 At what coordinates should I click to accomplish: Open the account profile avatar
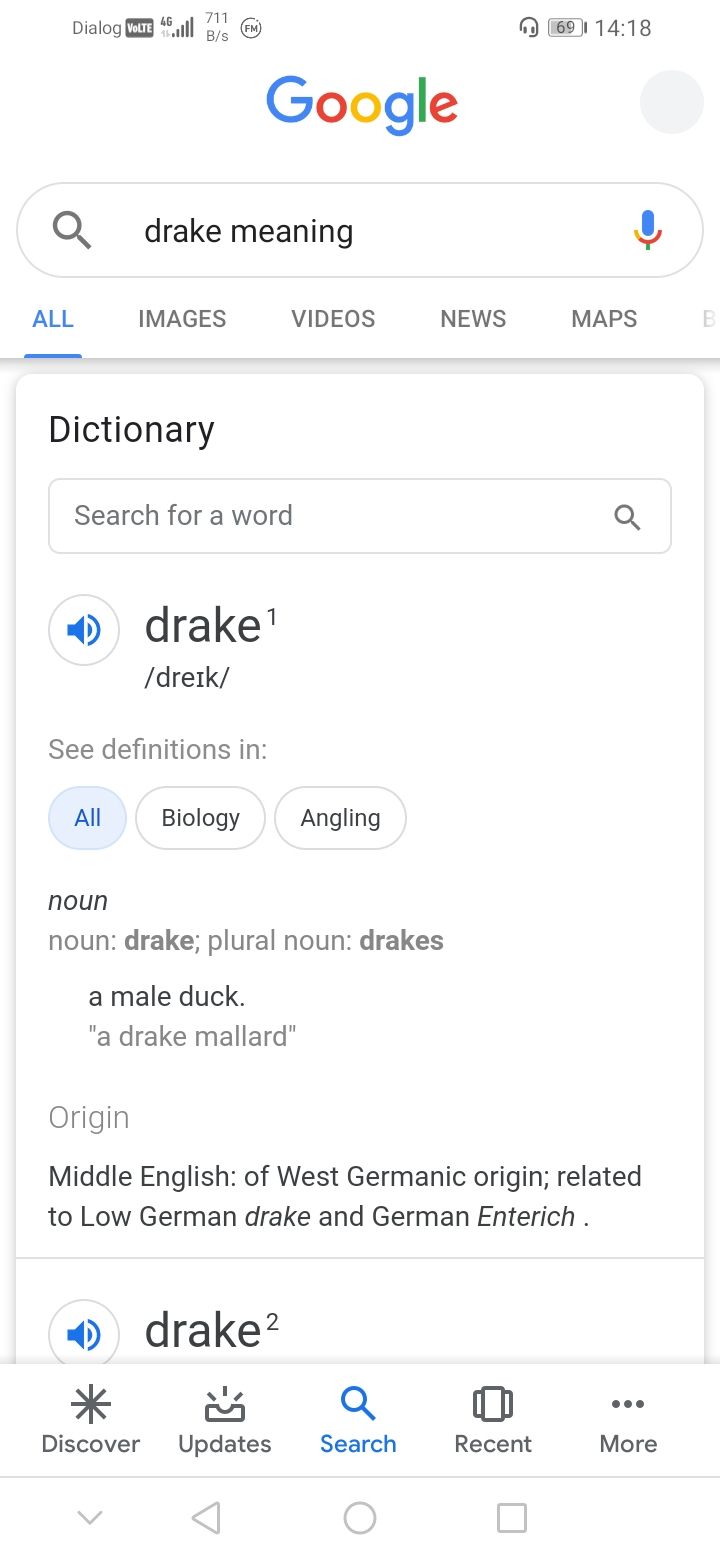[672, 102]
